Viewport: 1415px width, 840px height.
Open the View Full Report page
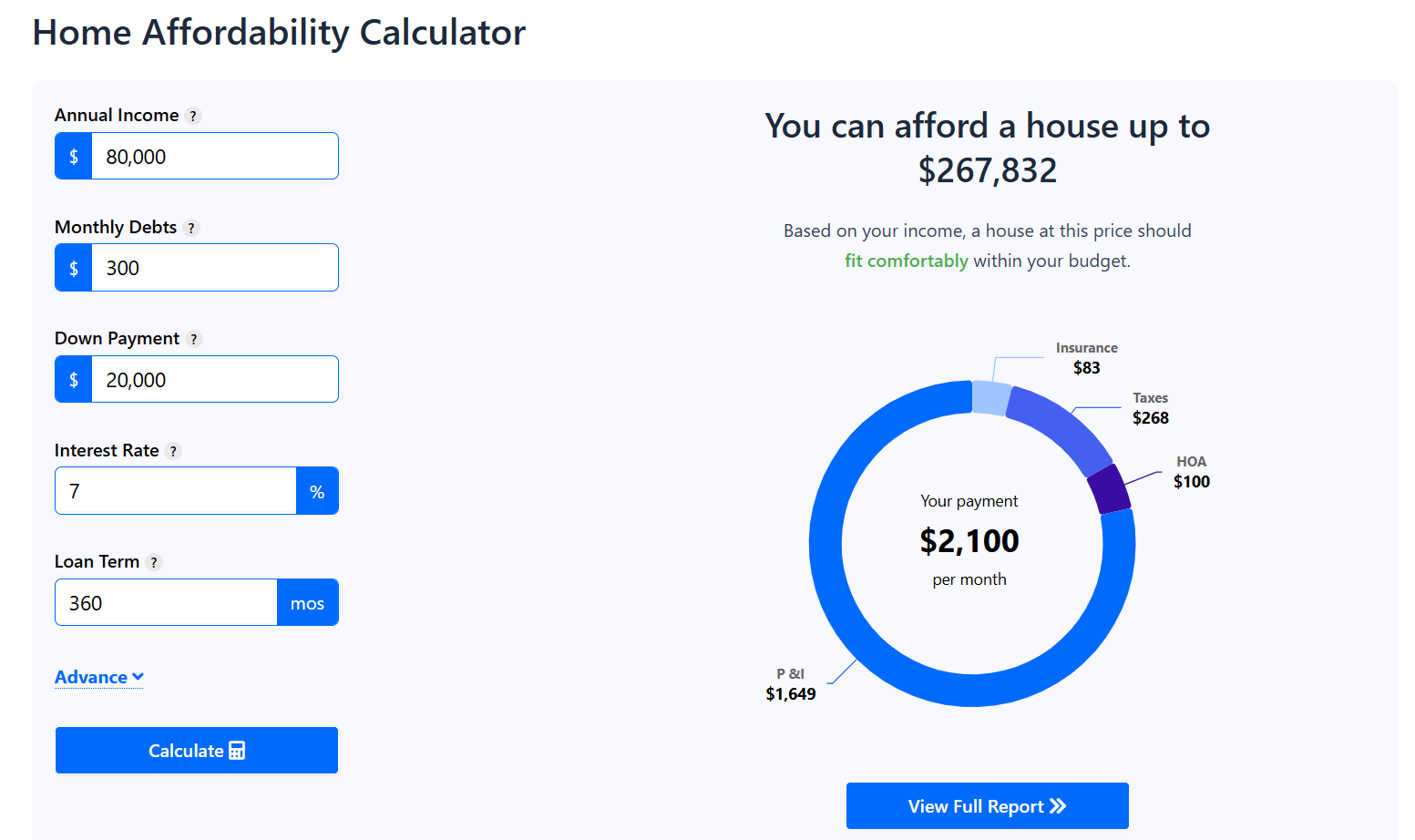pyautogui.click(x=987, y=805)
